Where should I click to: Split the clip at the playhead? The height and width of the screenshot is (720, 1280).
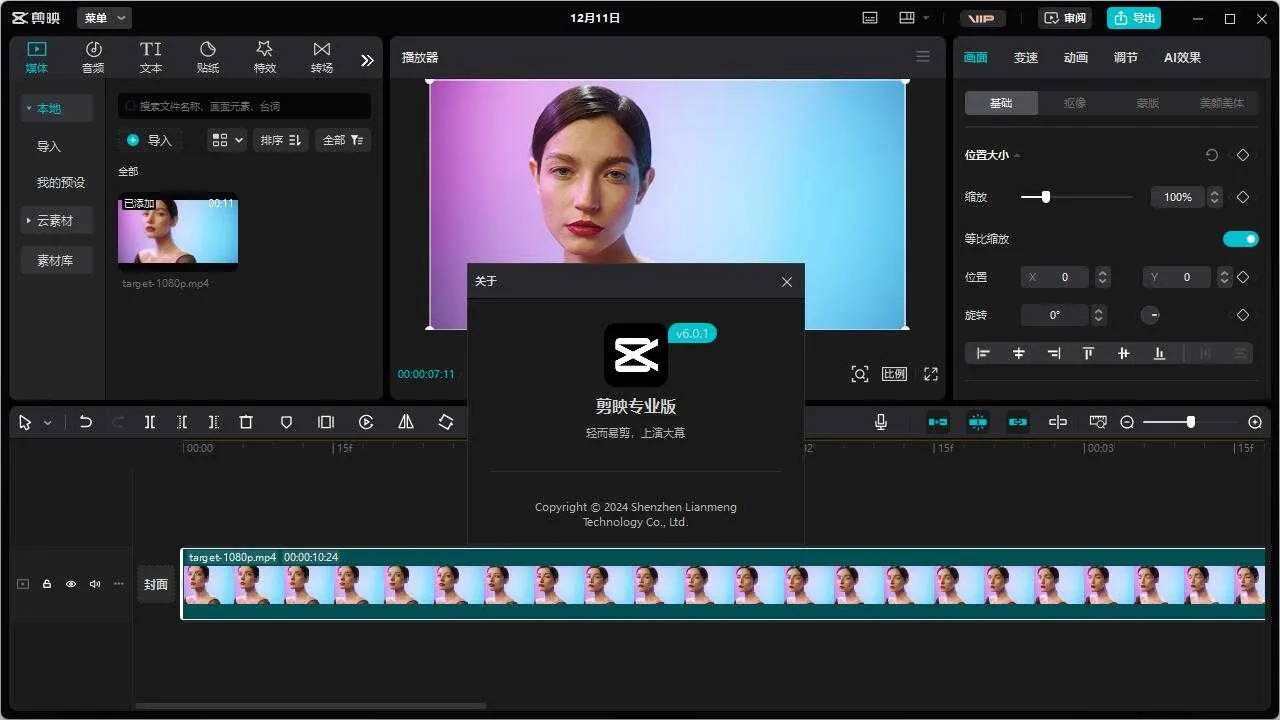point(150,421)
